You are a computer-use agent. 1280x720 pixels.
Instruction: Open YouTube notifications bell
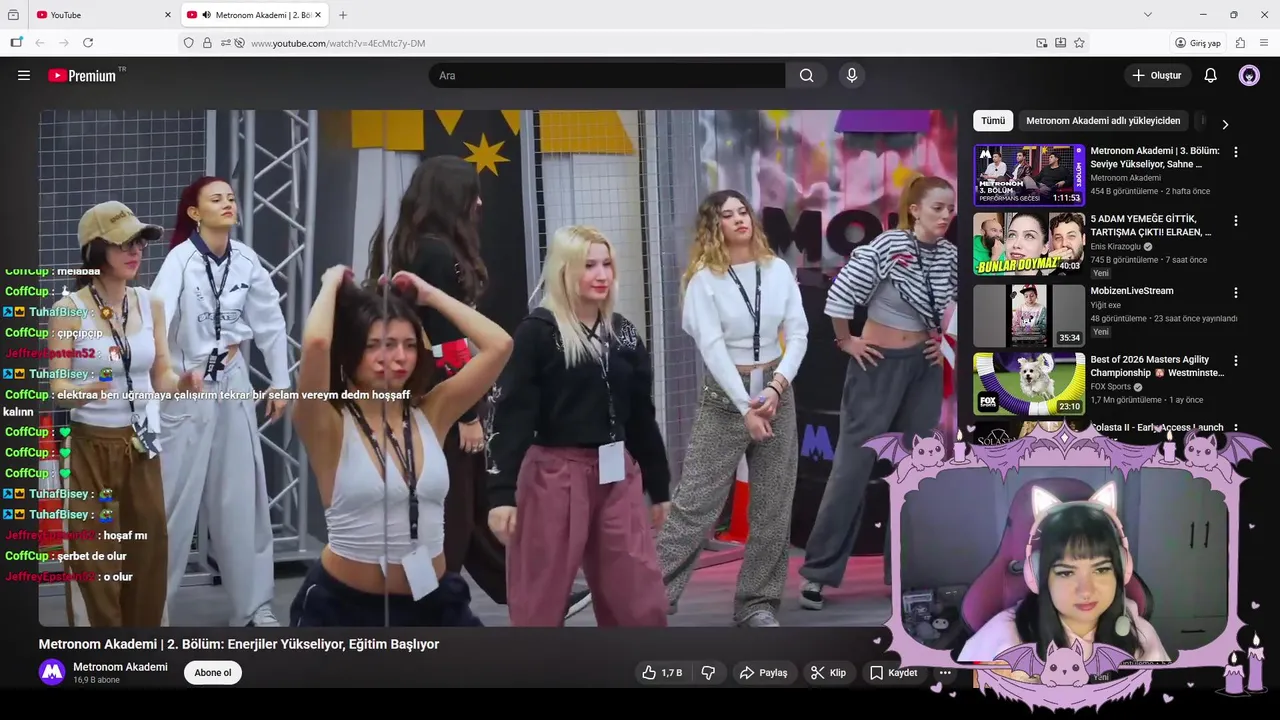pyautogui.click(x=1210, y=75)
